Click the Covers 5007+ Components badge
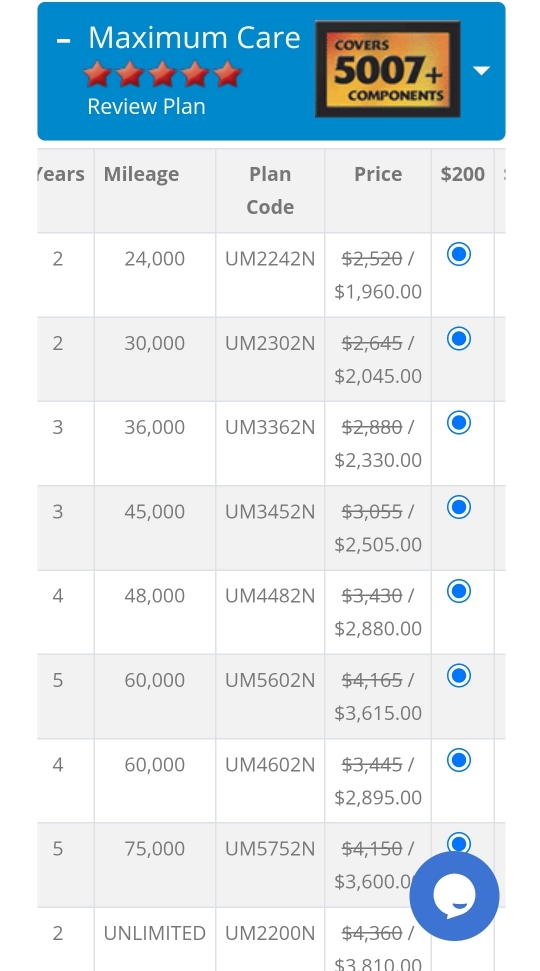The height and width of the screenshot is (971, 540). (388, 69)
